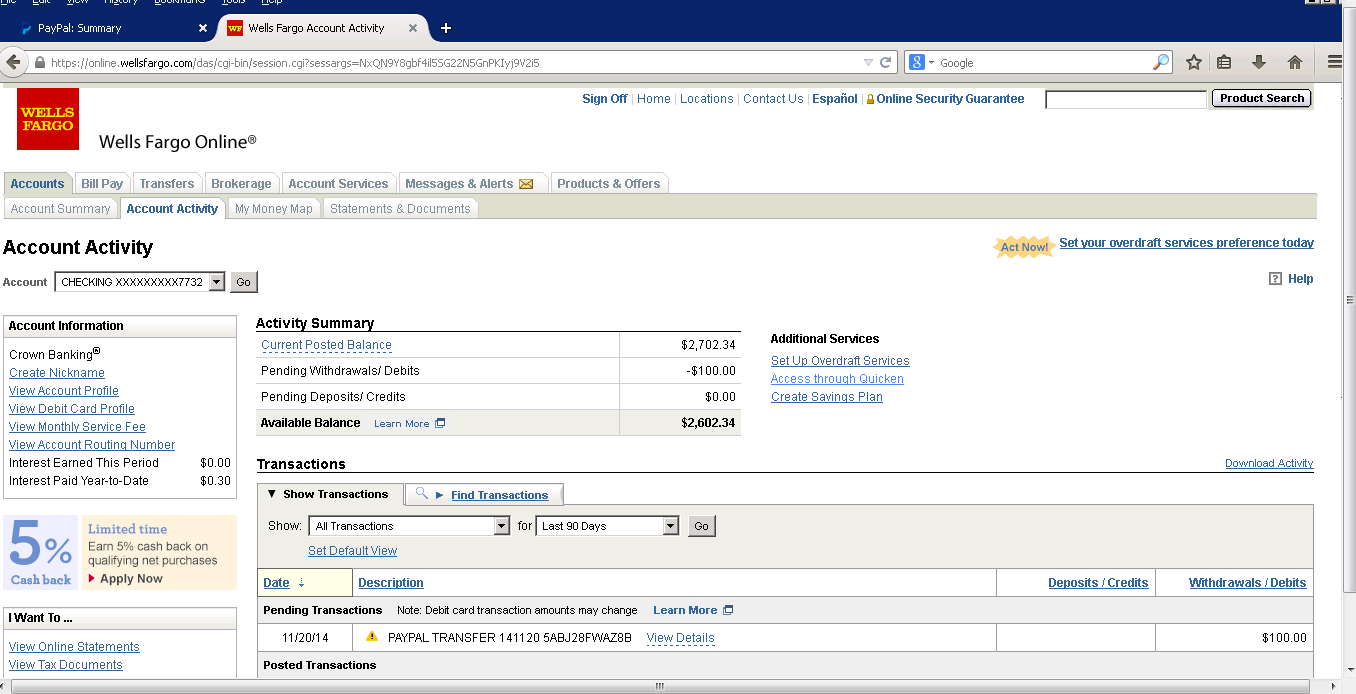Viewport: 1356px width, 694px height.
Task: Open the browser hamburger menu
Action: click(x=1335, y=62)
